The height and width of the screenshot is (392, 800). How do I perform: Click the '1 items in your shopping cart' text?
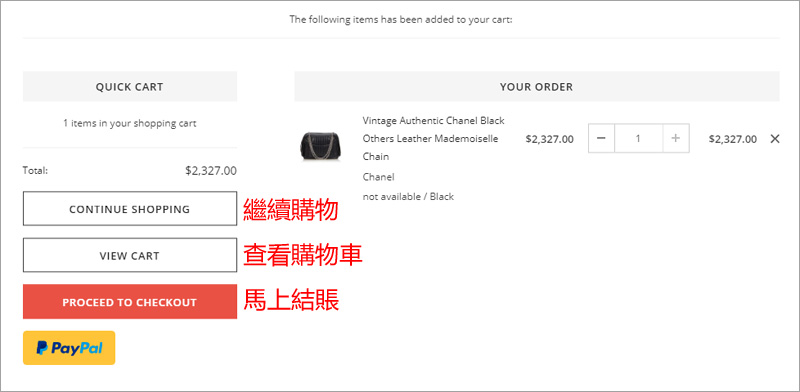point(130,123)
